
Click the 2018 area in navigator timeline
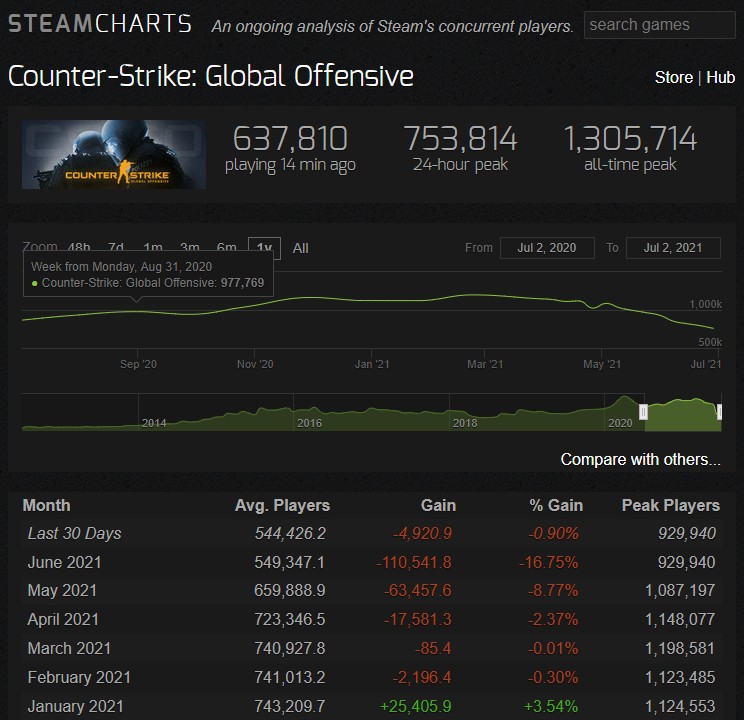coord(465,422)
